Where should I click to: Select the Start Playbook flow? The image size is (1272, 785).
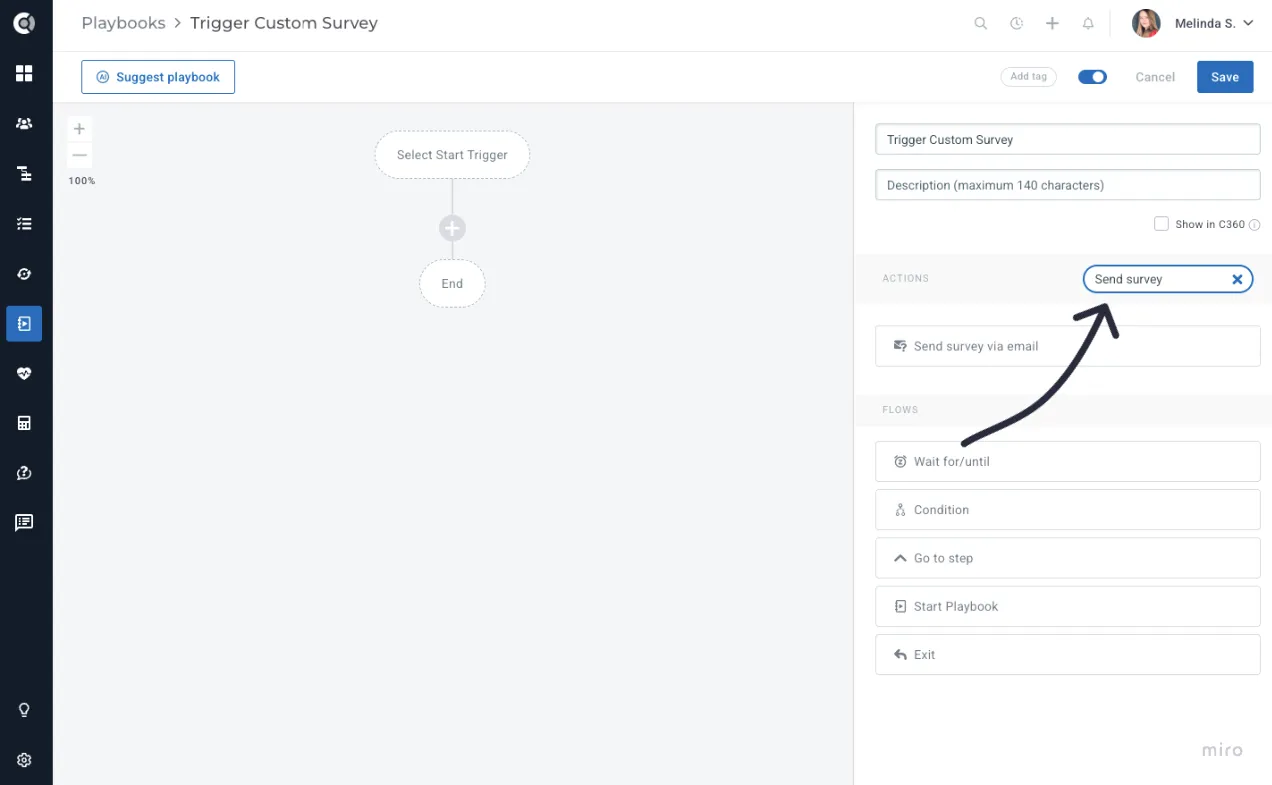[x=1067, y=606]
